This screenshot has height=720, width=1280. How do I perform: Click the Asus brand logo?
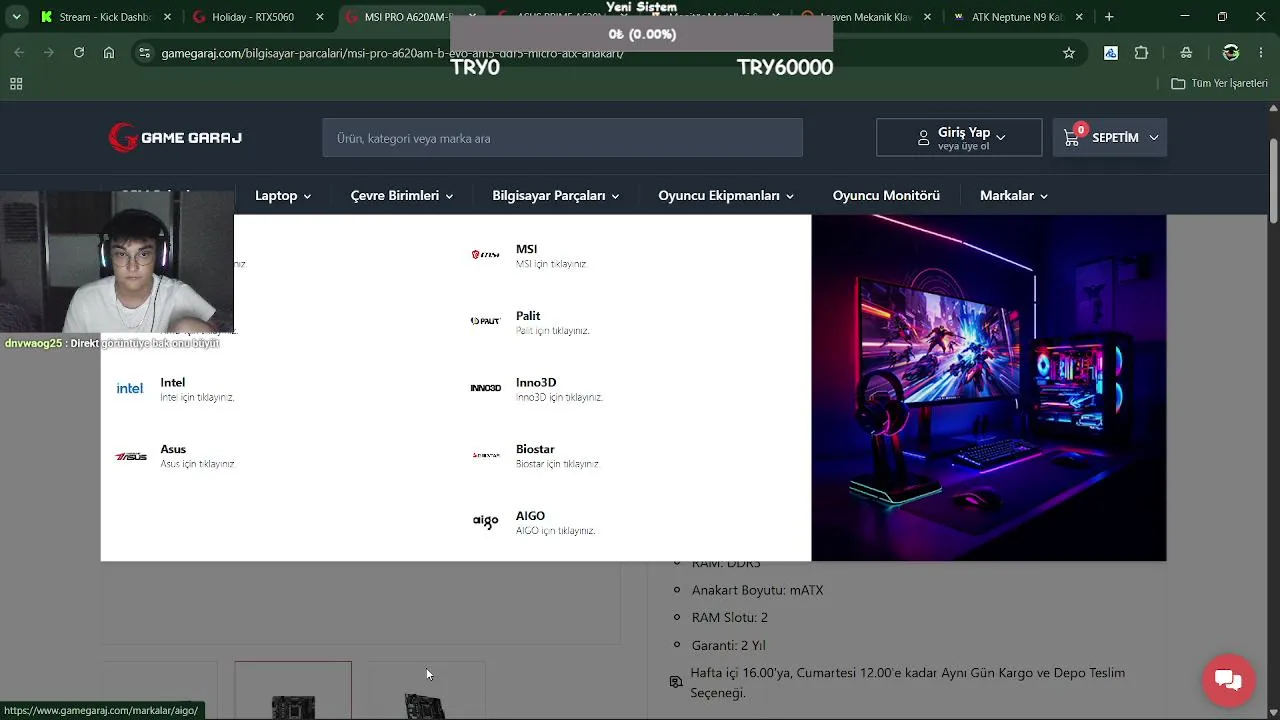coord(130,456)
